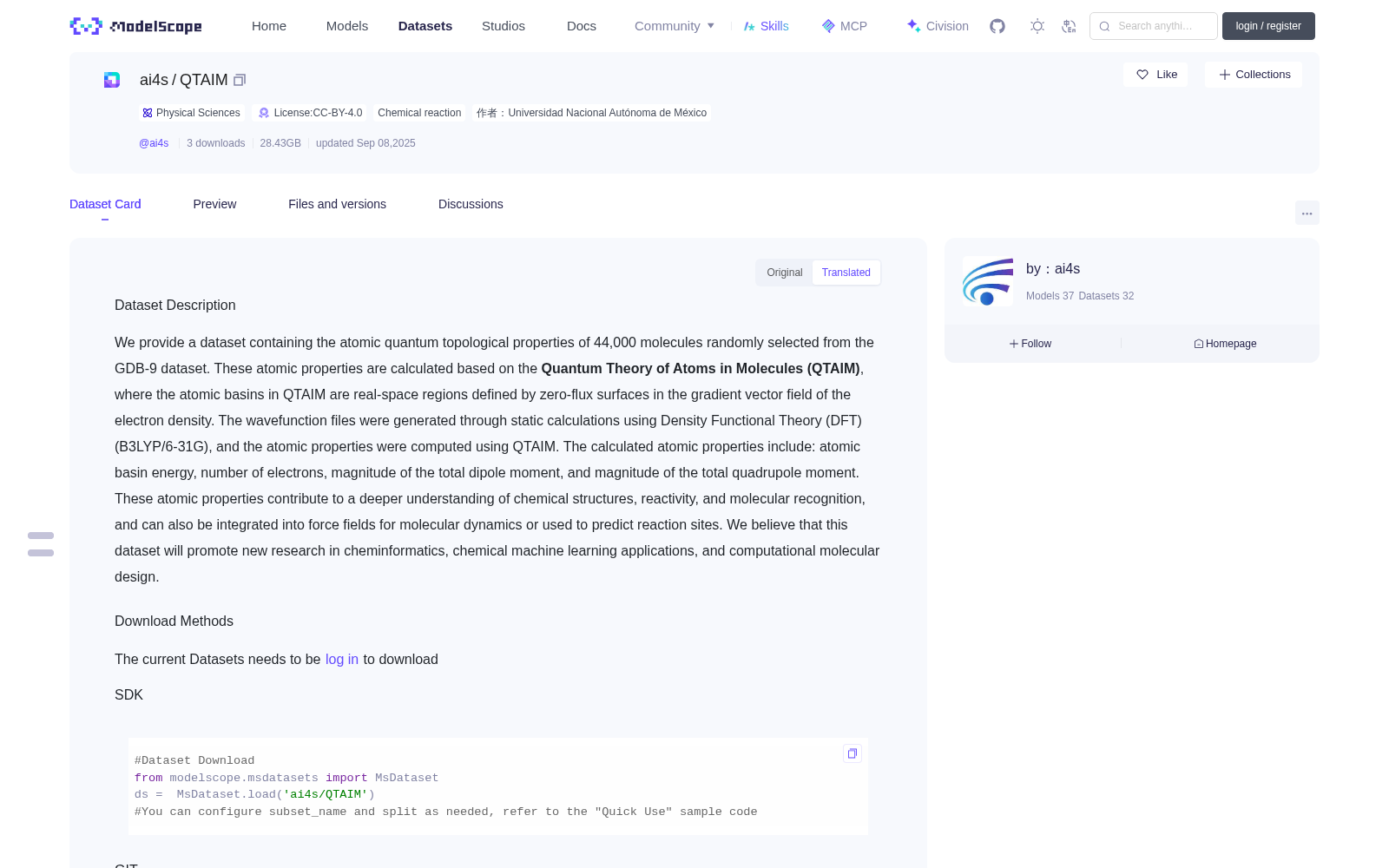Click the 'Models 37' count
Screen dimensions: 1389x868
(1050, 296)
